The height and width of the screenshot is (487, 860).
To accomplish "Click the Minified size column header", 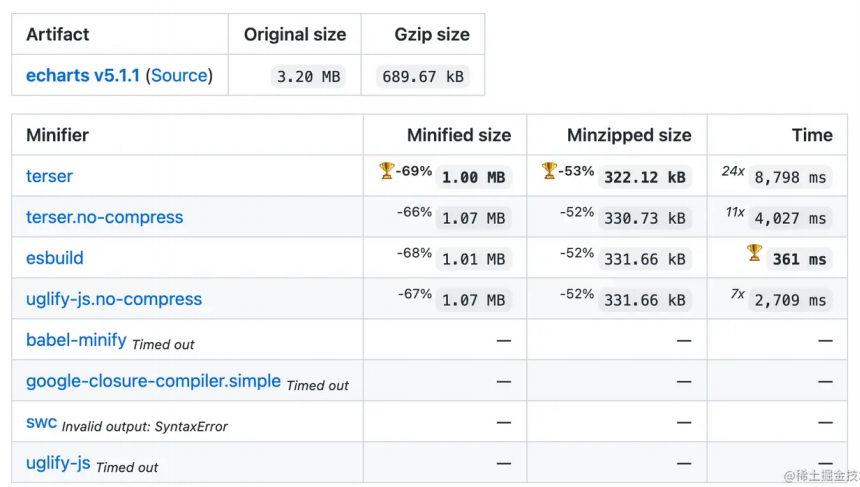I will (458, 135).
